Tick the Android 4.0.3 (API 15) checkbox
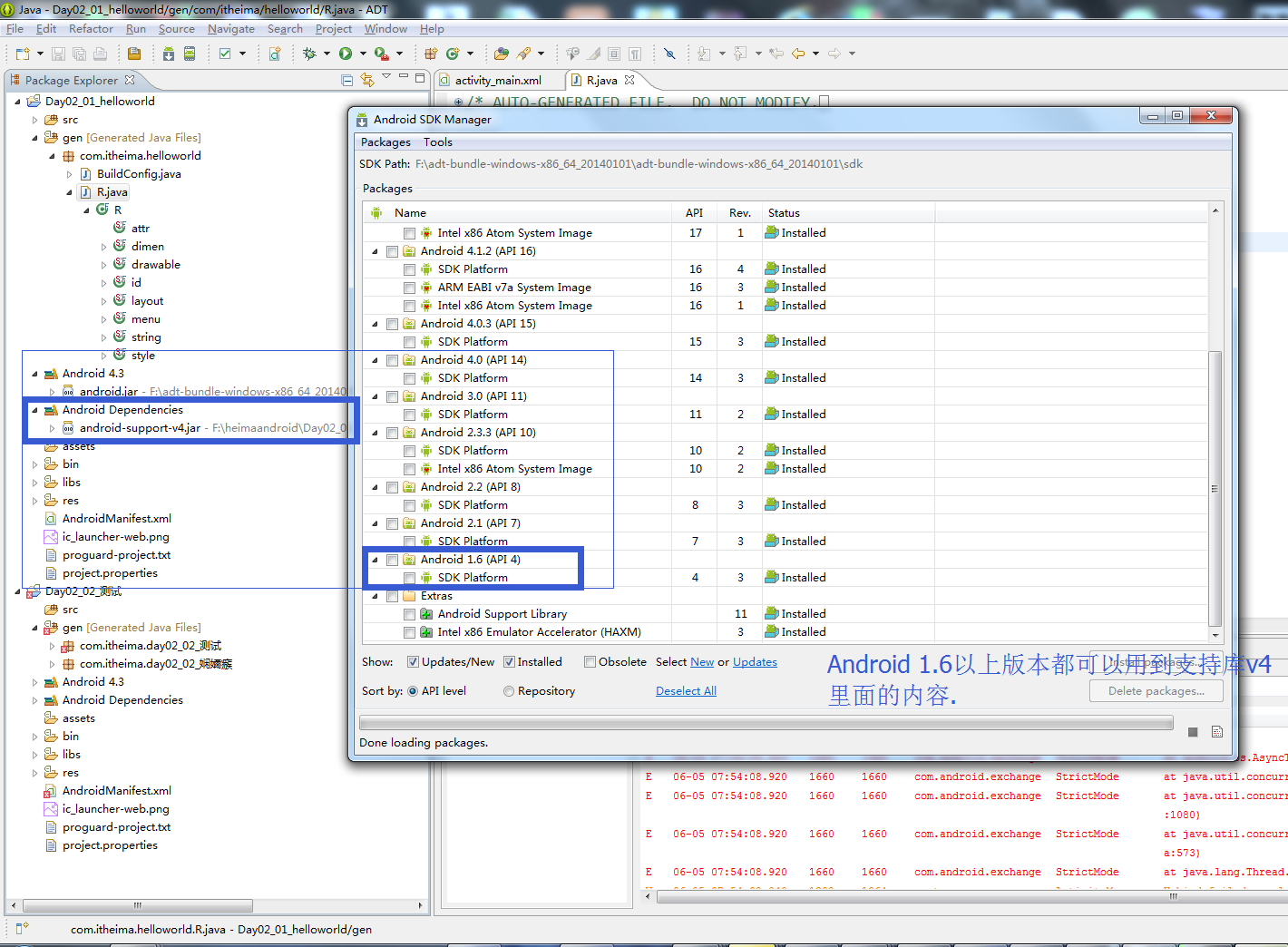1288x947 pixels. (x=392, y=324)
